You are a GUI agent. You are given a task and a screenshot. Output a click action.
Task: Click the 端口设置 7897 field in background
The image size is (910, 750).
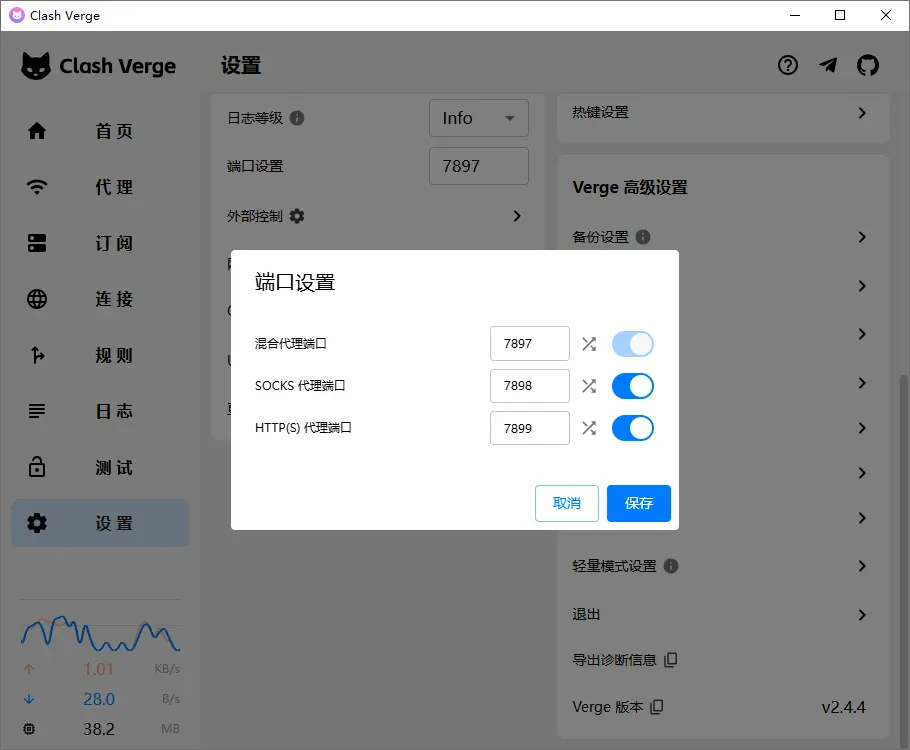coord(479,166)
